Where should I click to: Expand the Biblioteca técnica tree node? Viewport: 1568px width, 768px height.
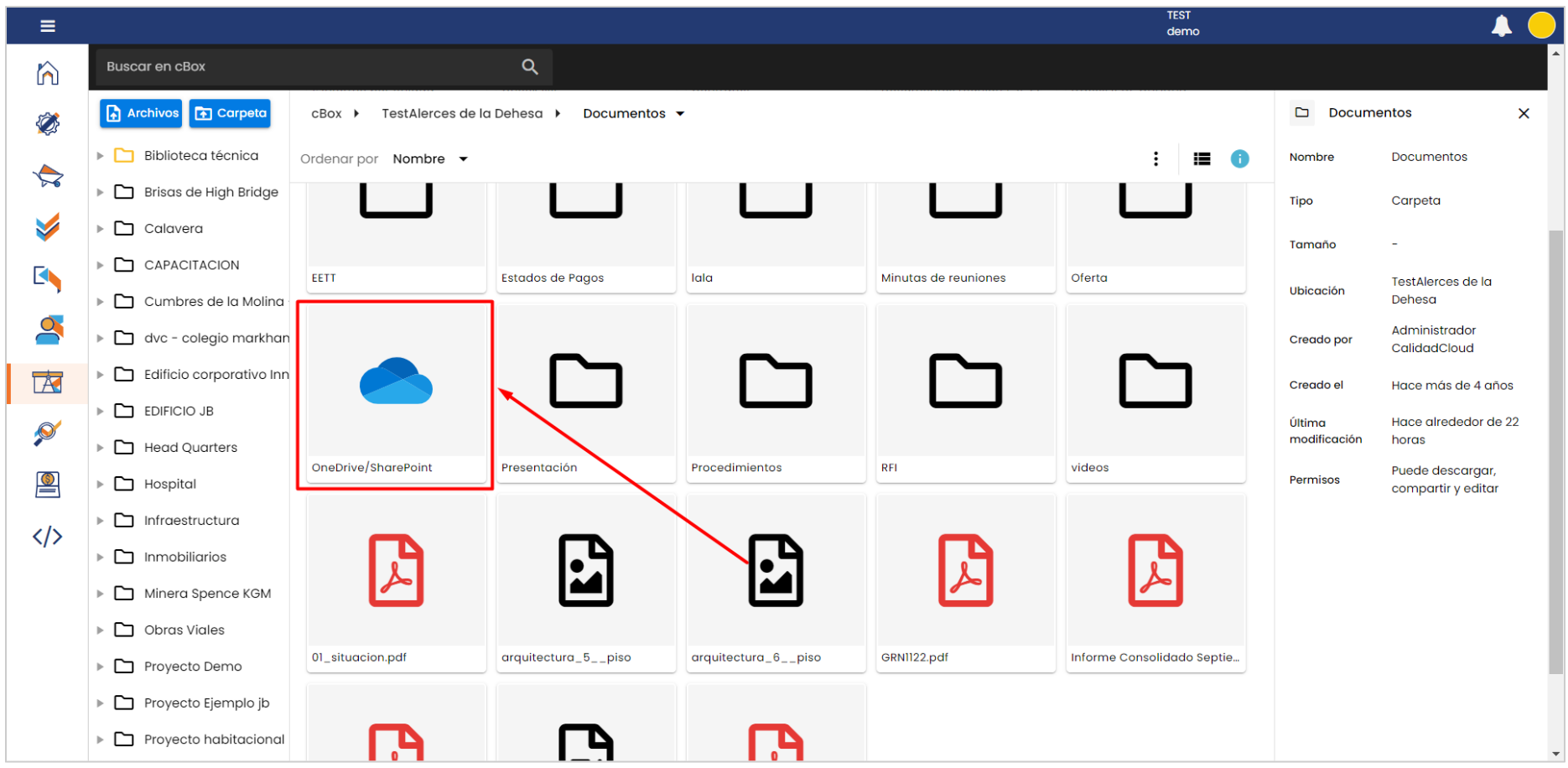click(100, 156)
